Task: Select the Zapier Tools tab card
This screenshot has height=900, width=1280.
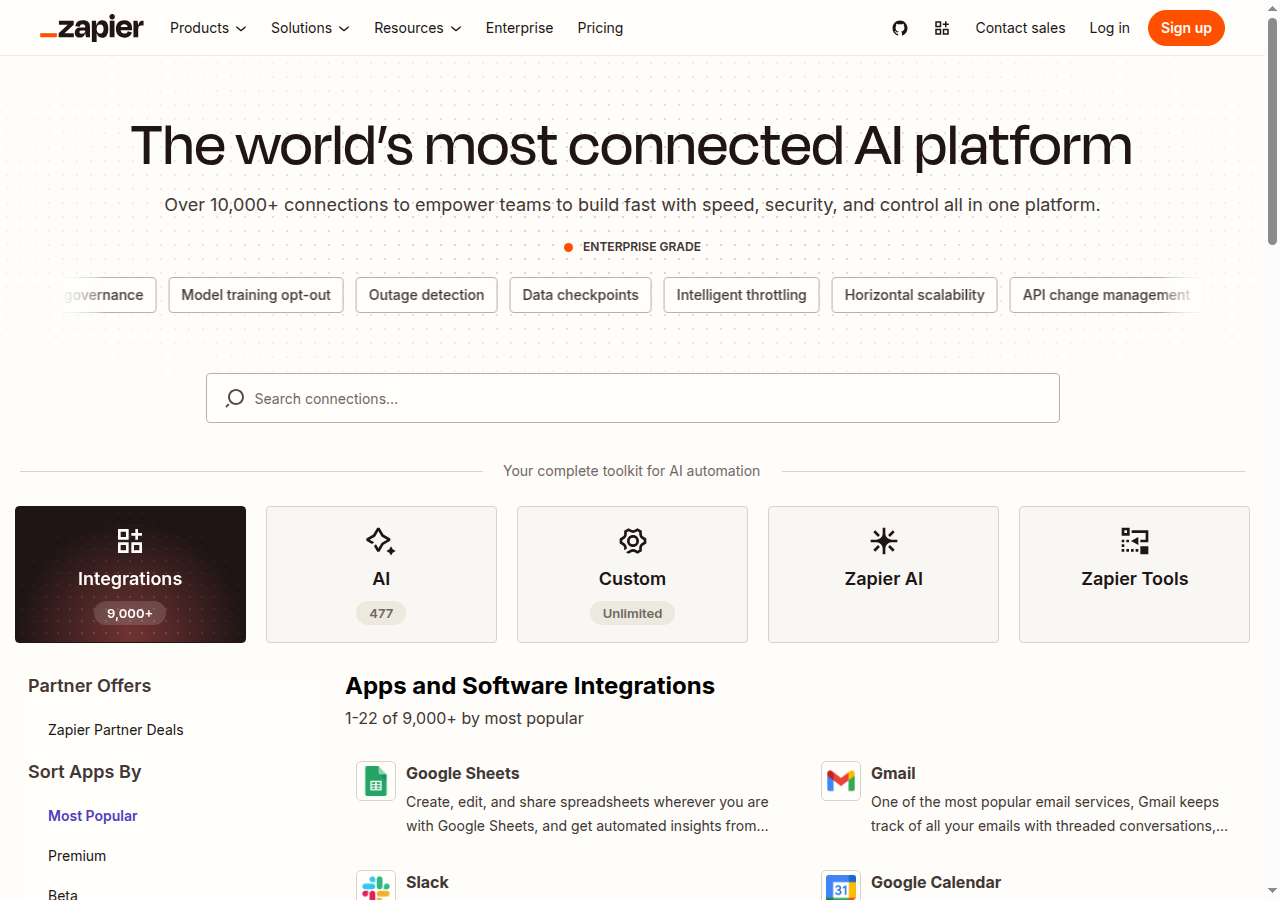Action: tap(1134, 574)
